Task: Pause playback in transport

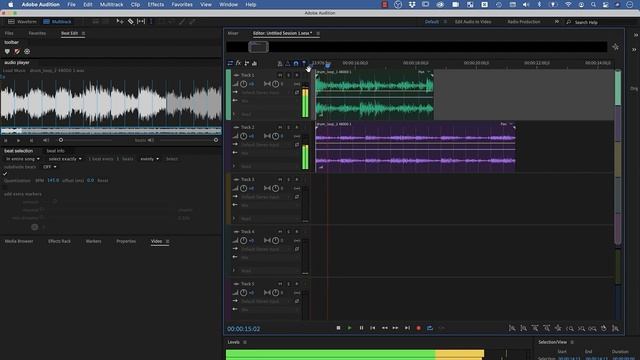Action: pos(361,328)
